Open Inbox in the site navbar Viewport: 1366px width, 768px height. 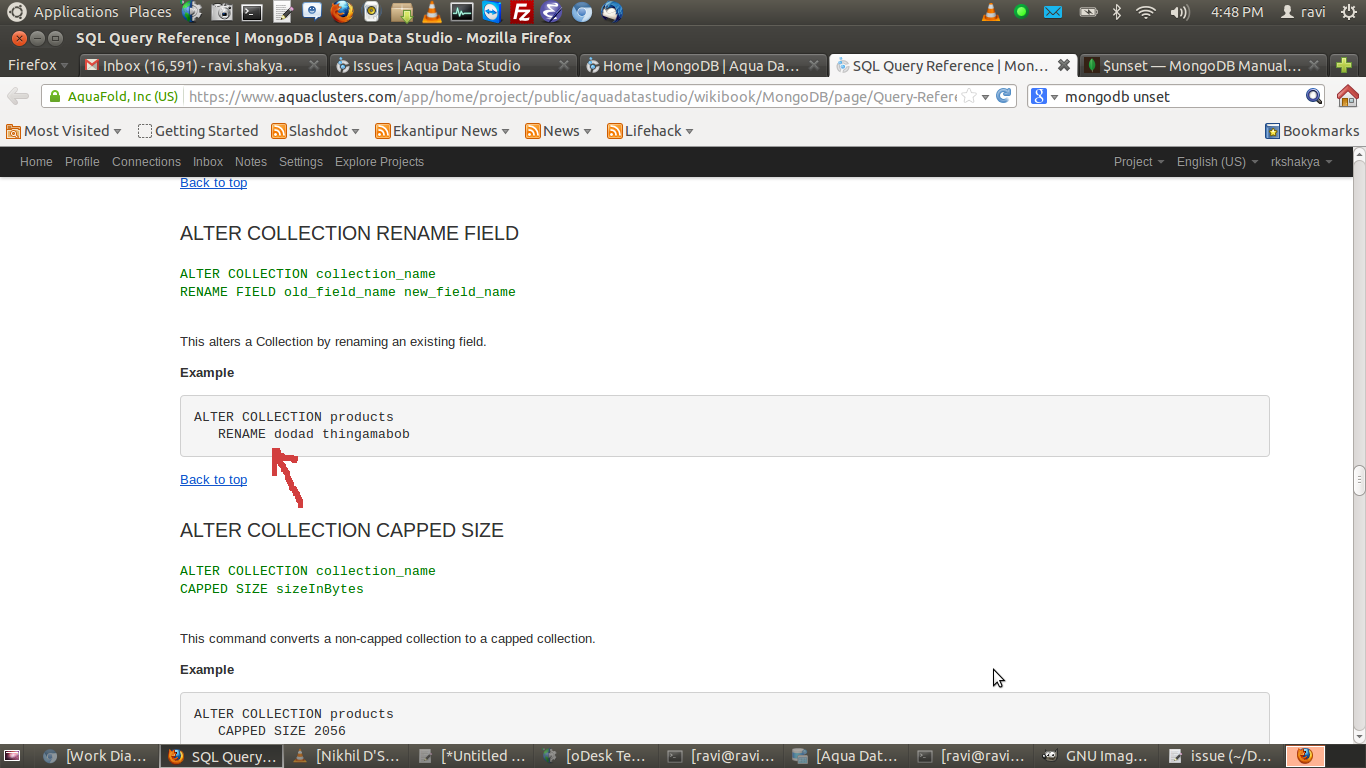(208, 162)
